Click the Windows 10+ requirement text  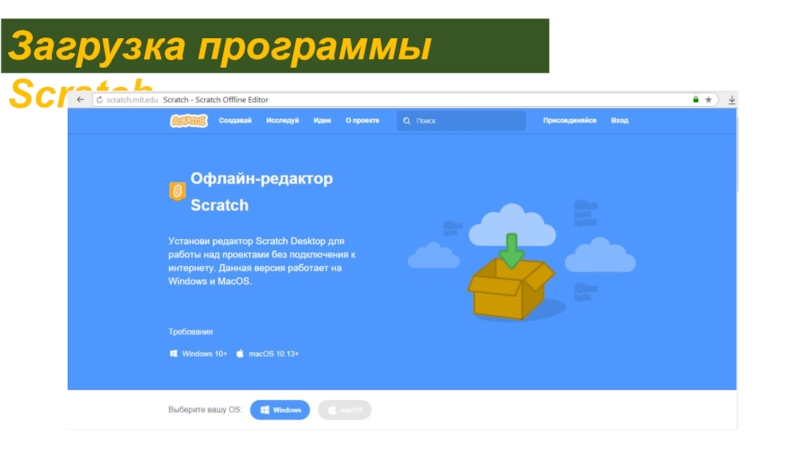point(204,354)
